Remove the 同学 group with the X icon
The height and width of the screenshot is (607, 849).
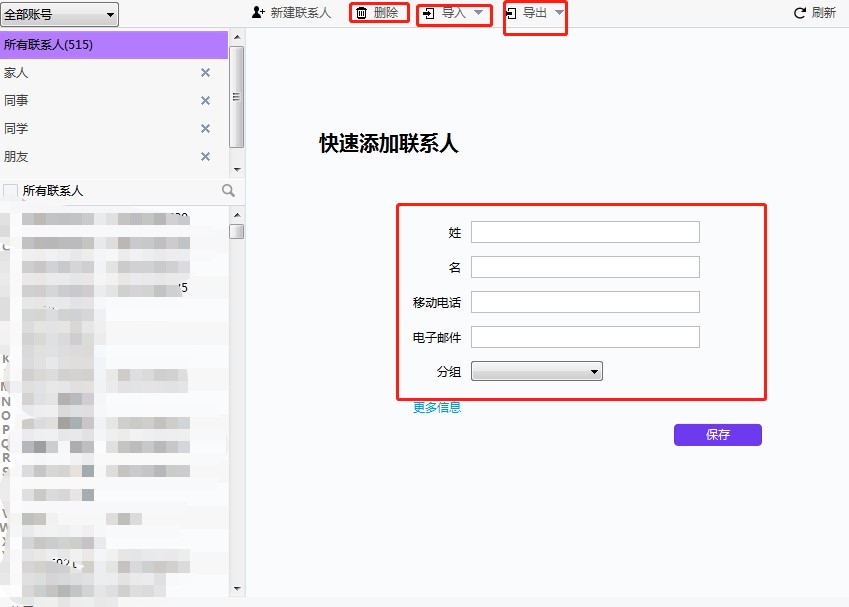point(204,128)
